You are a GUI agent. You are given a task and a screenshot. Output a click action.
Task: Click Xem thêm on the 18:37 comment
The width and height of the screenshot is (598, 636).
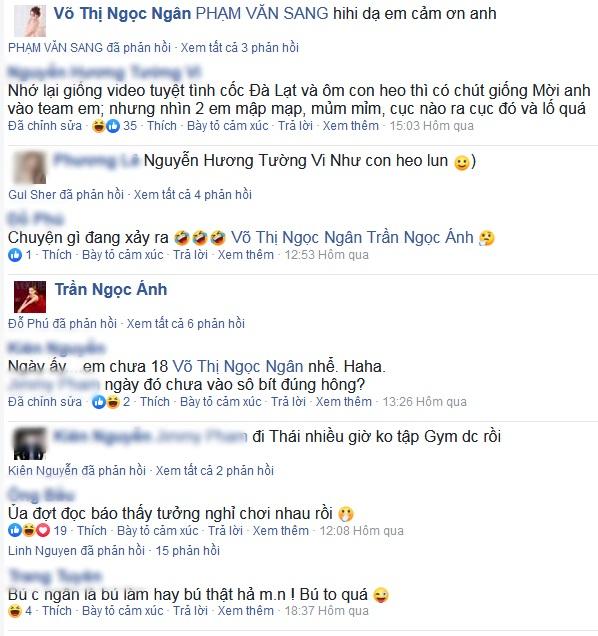coord(245,610)
